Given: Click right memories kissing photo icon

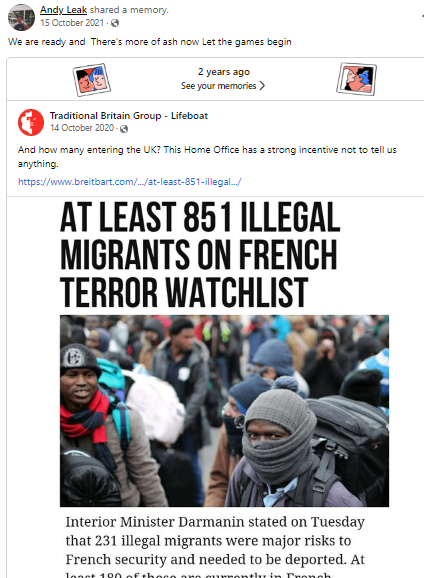Looking at the screenshot, I should pos(356,79).
